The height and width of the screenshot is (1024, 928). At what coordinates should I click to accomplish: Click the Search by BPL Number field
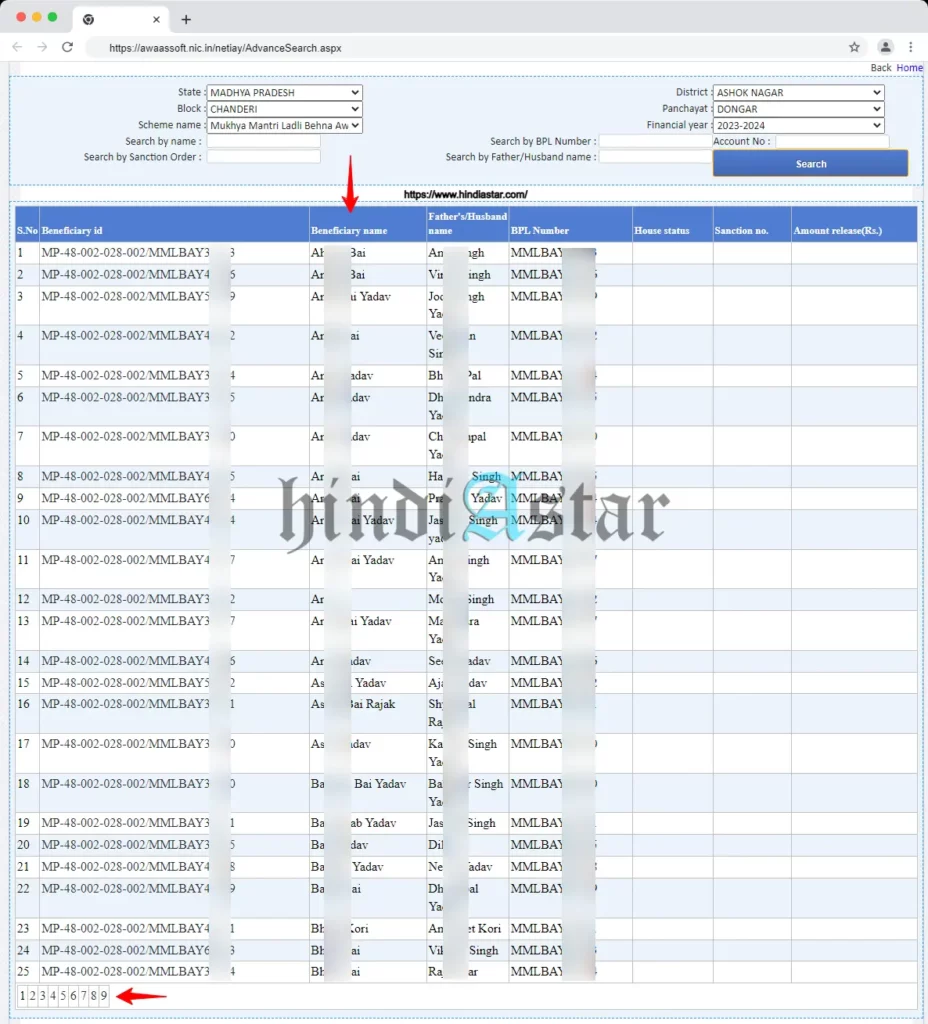[655, 141]
